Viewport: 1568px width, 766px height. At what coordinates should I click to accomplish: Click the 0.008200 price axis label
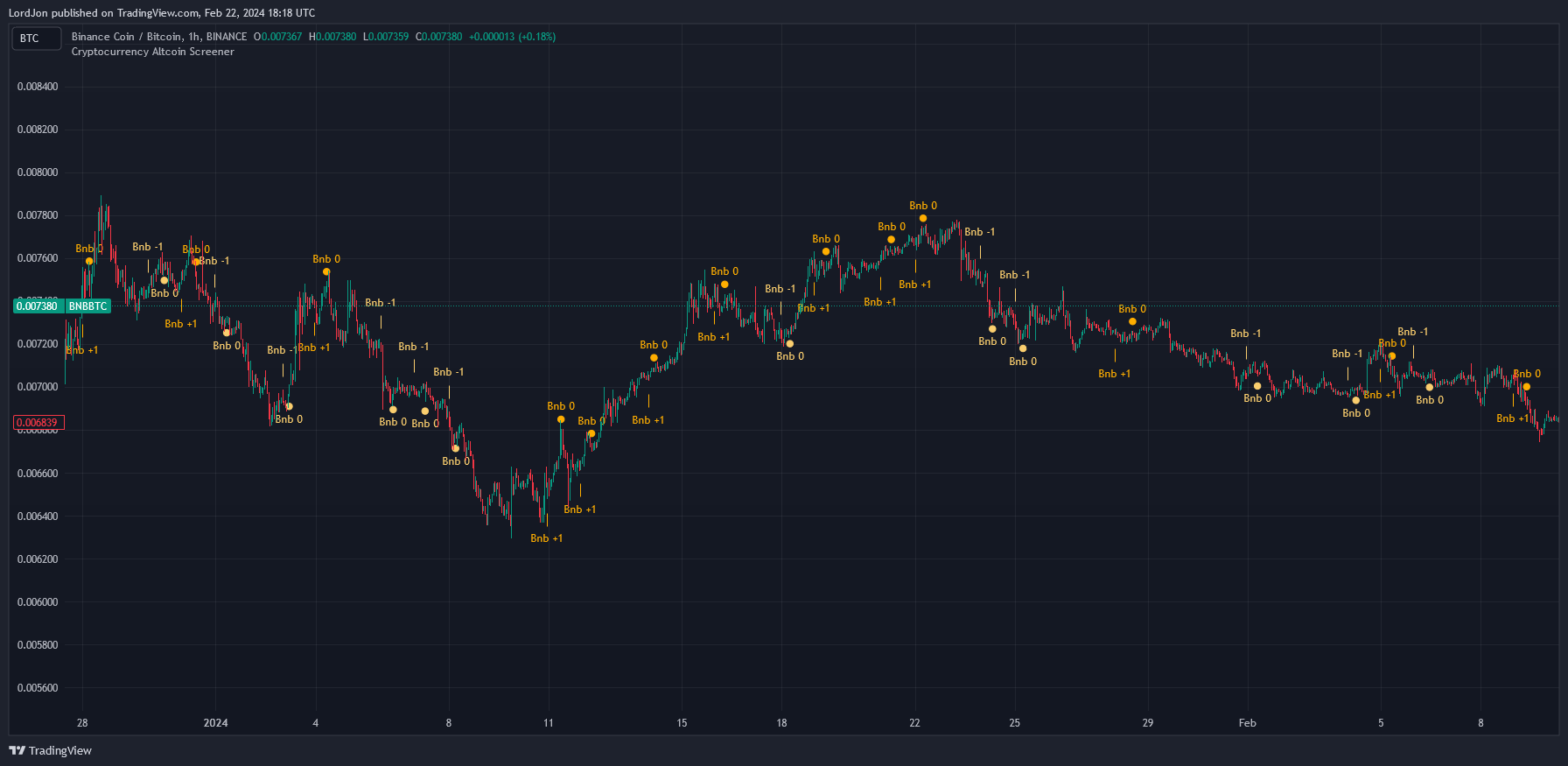click(38, 130)
